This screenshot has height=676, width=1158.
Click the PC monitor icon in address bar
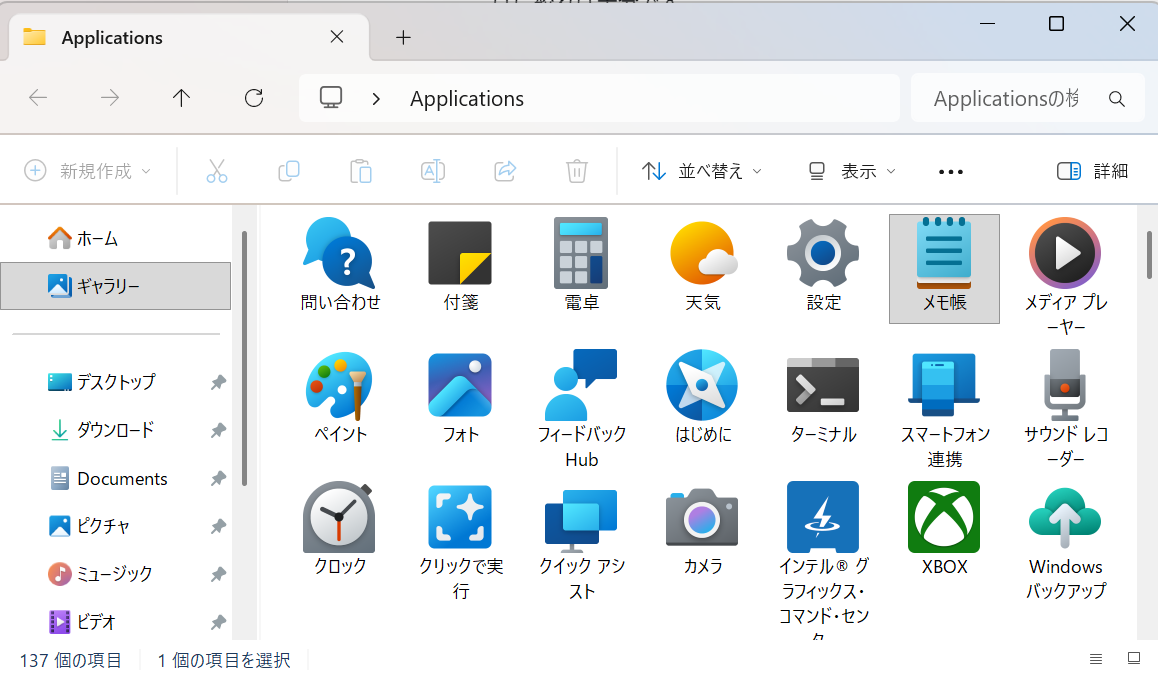330,98
